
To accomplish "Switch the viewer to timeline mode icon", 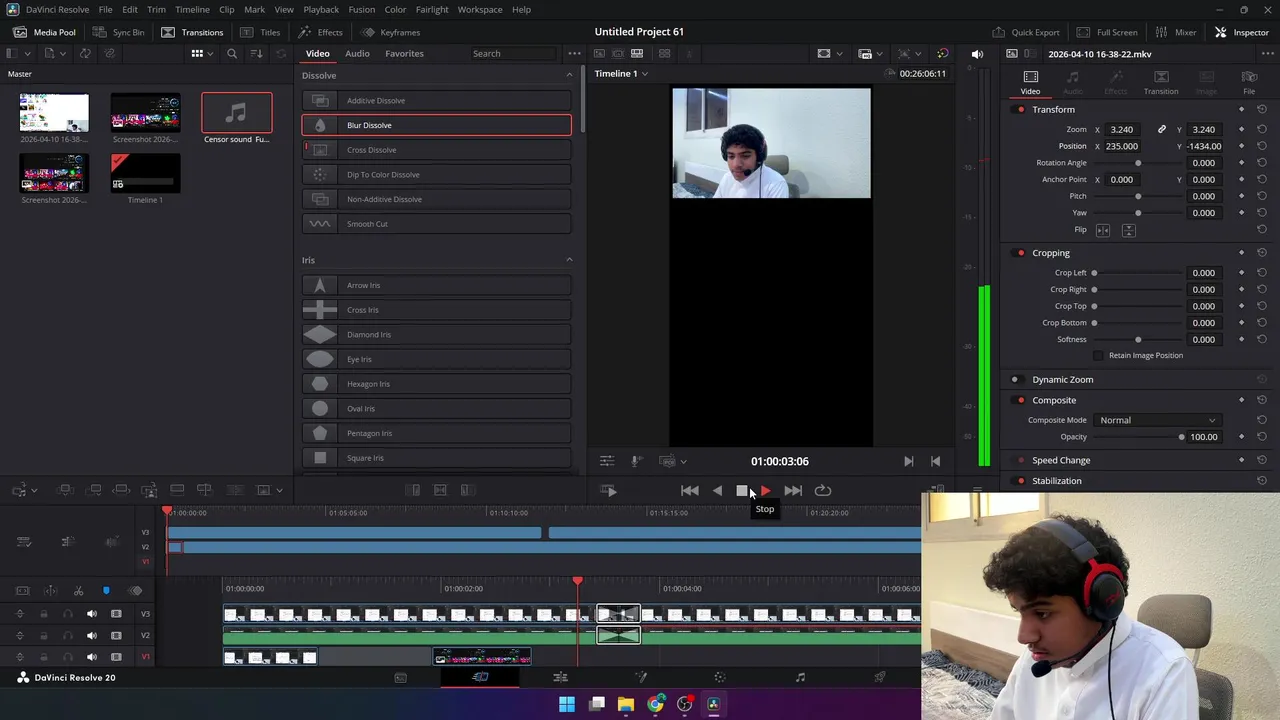I will pyautogui.click(x=637, y=53).
